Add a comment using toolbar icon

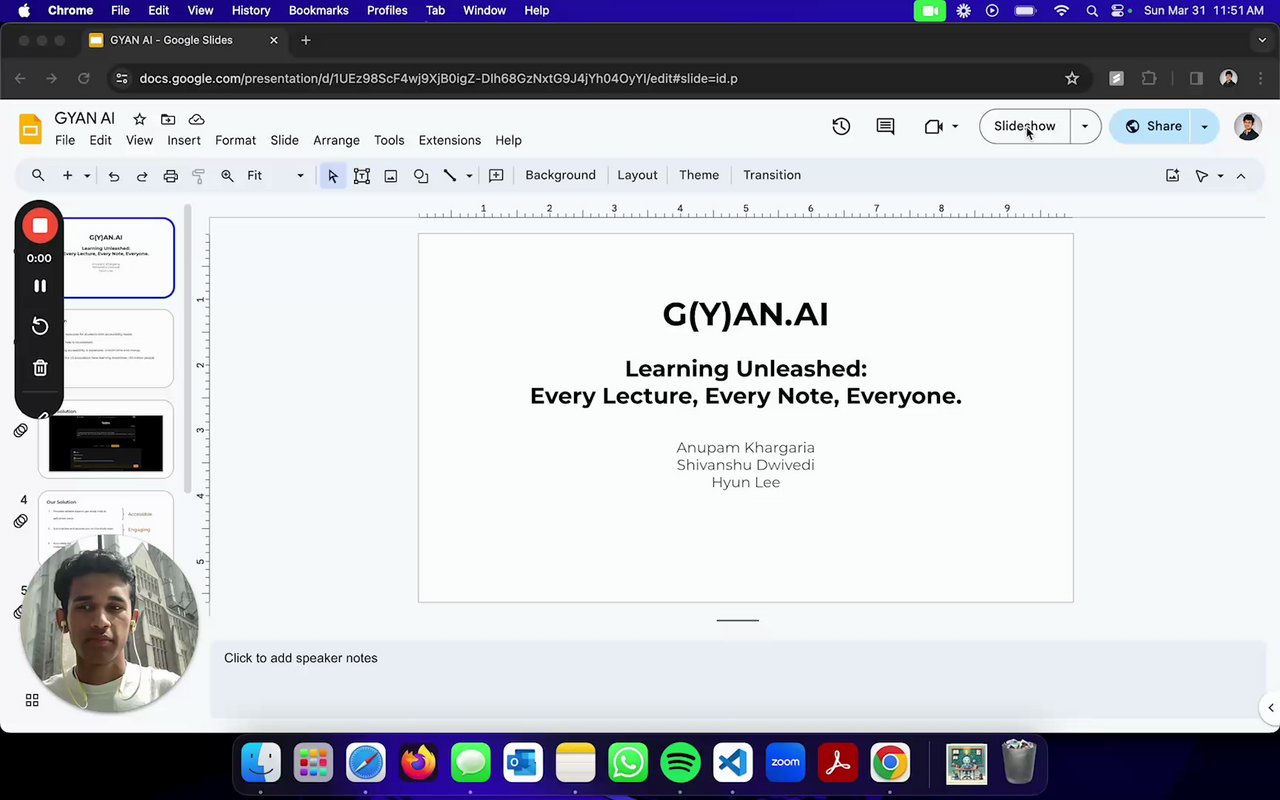[496, 176]
